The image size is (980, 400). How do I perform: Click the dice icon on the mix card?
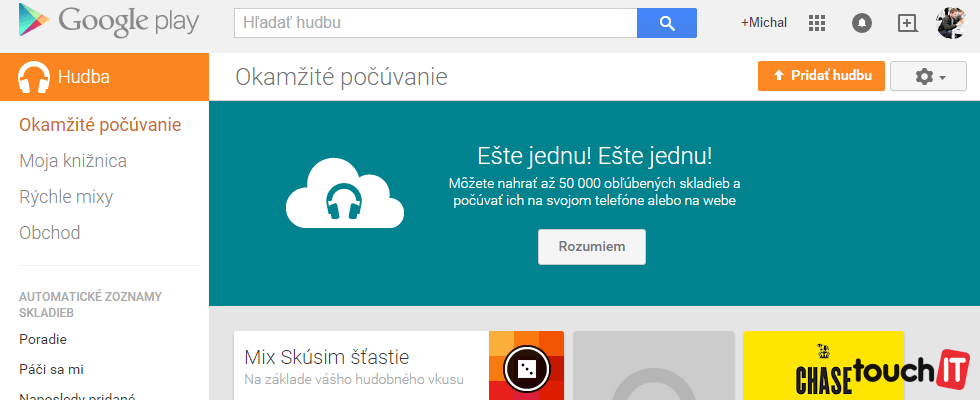[x=526, y=370]
